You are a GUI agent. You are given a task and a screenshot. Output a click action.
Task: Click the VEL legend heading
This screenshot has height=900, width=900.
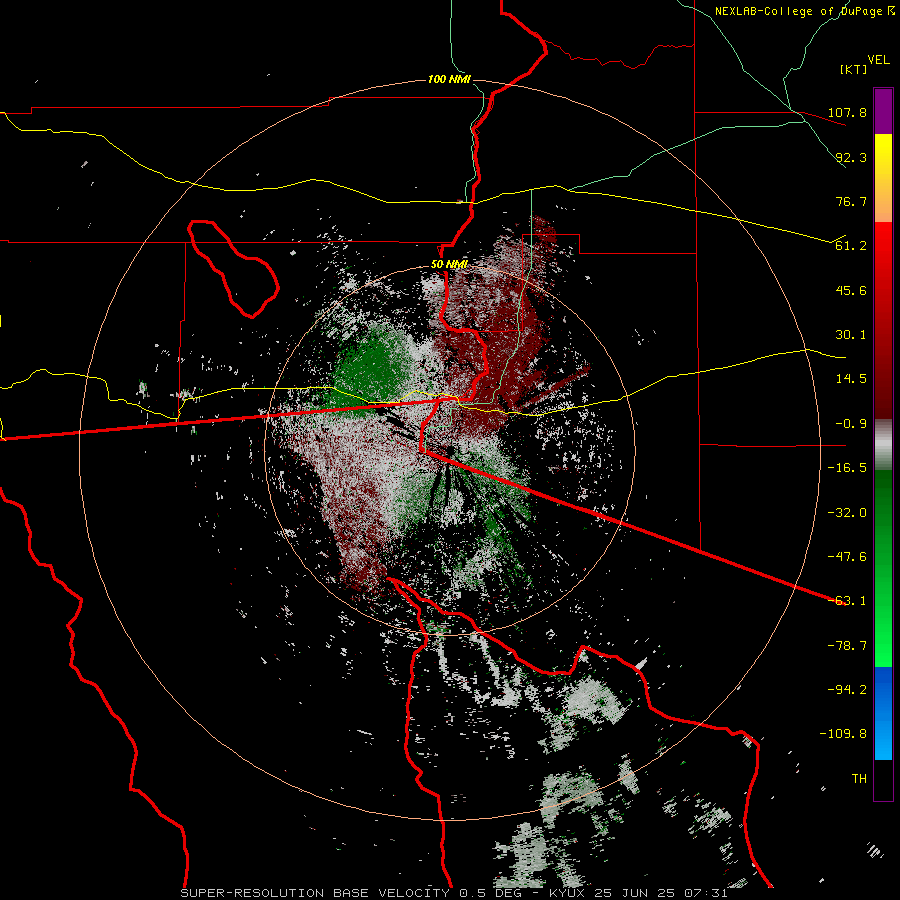[x=878, y=60]
